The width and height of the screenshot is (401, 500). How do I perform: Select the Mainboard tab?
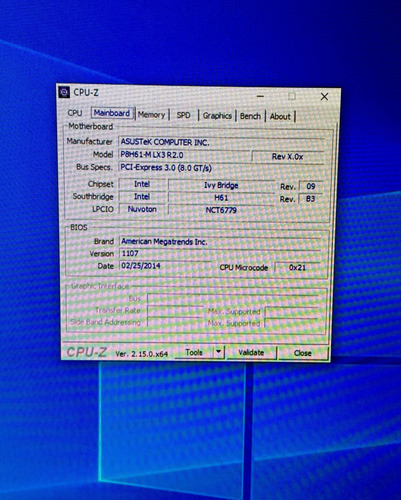(x=112, y=113)
